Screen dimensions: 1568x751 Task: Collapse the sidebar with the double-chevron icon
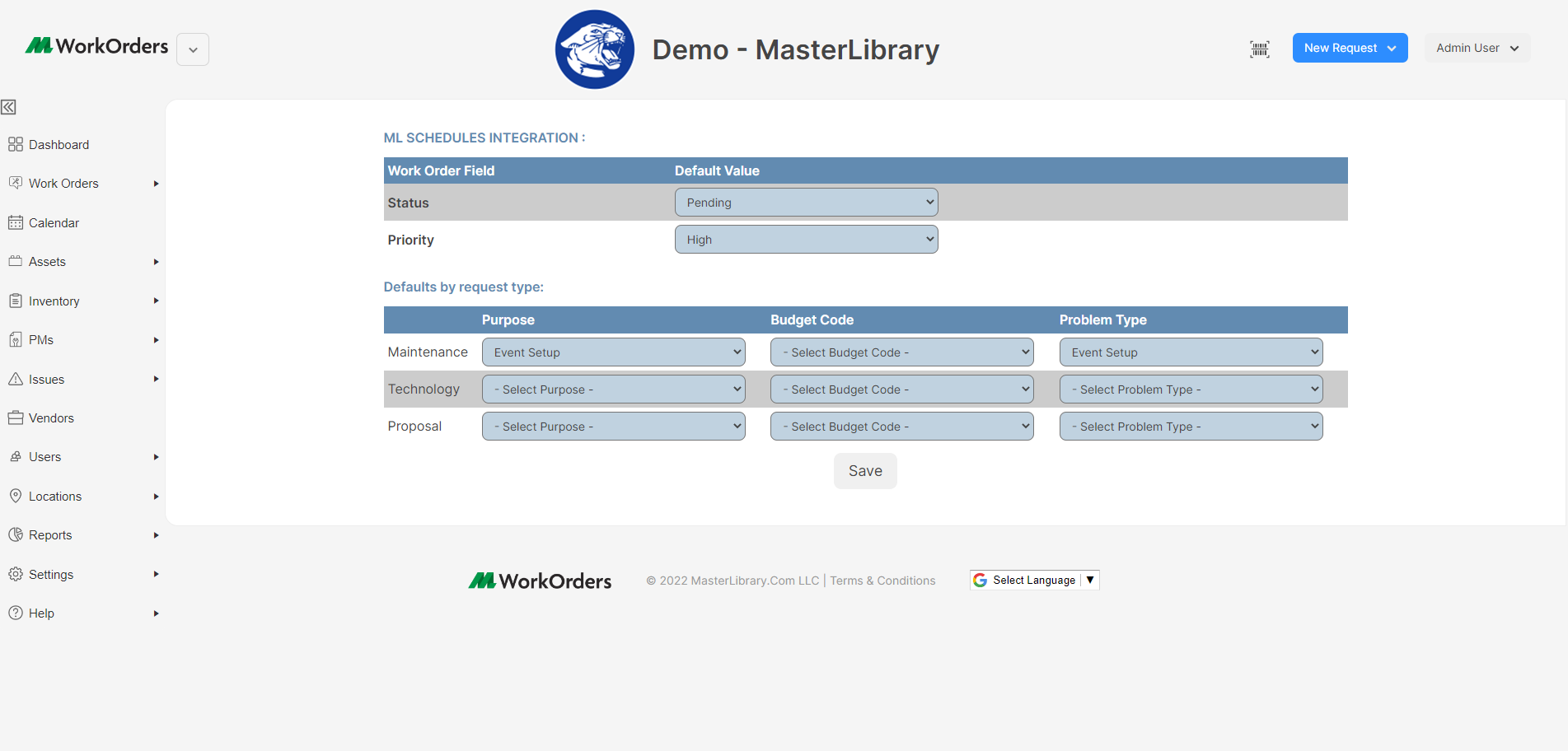[8, 107]
